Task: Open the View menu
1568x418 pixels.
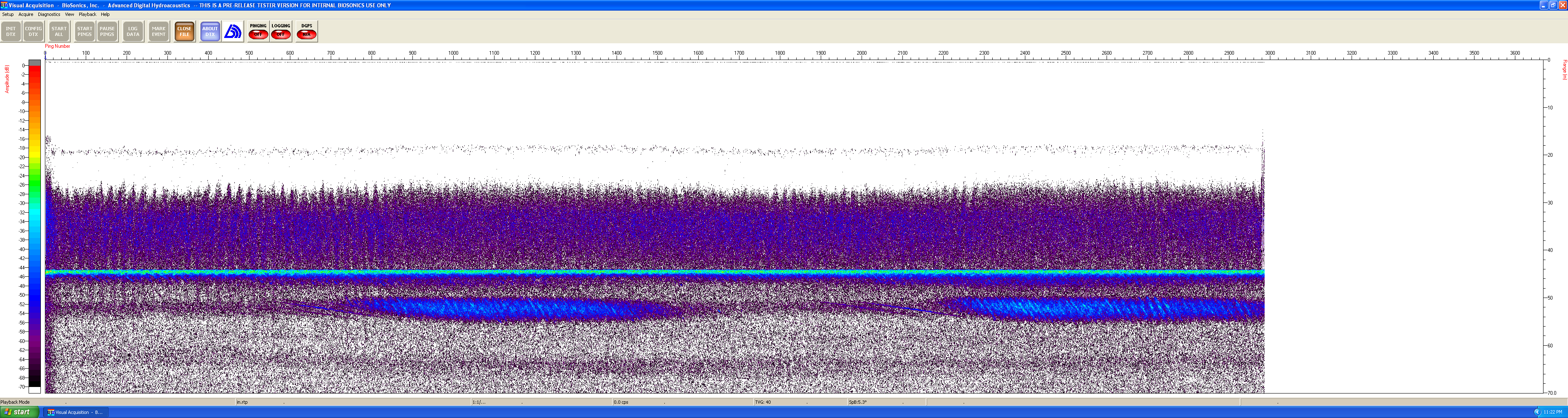Action: pos(69,14)
